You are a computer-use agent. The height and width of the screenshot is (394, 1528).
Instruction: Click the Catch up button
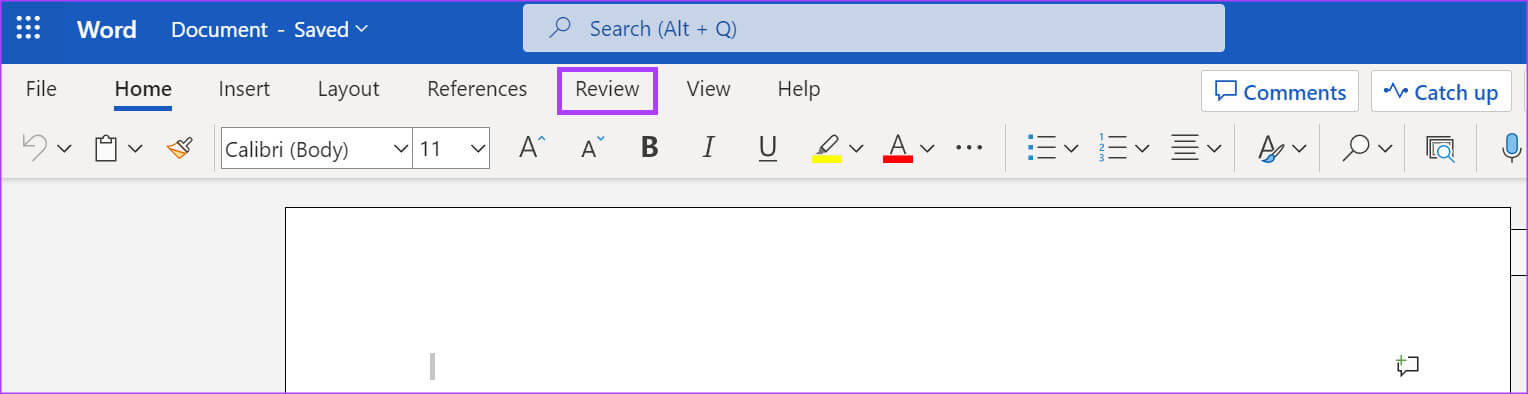pos(1441,92)
